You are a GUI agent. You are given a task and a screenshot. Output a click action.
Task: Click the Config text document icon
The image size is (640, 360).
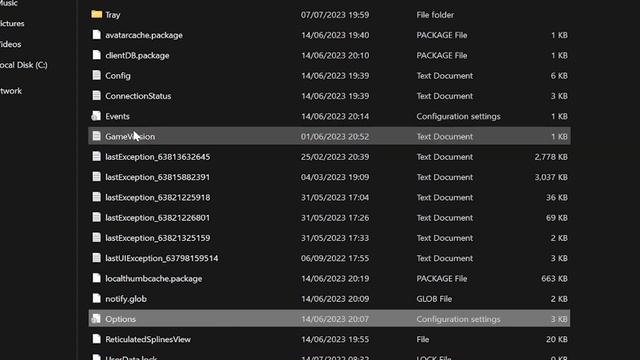click(96, 76)
